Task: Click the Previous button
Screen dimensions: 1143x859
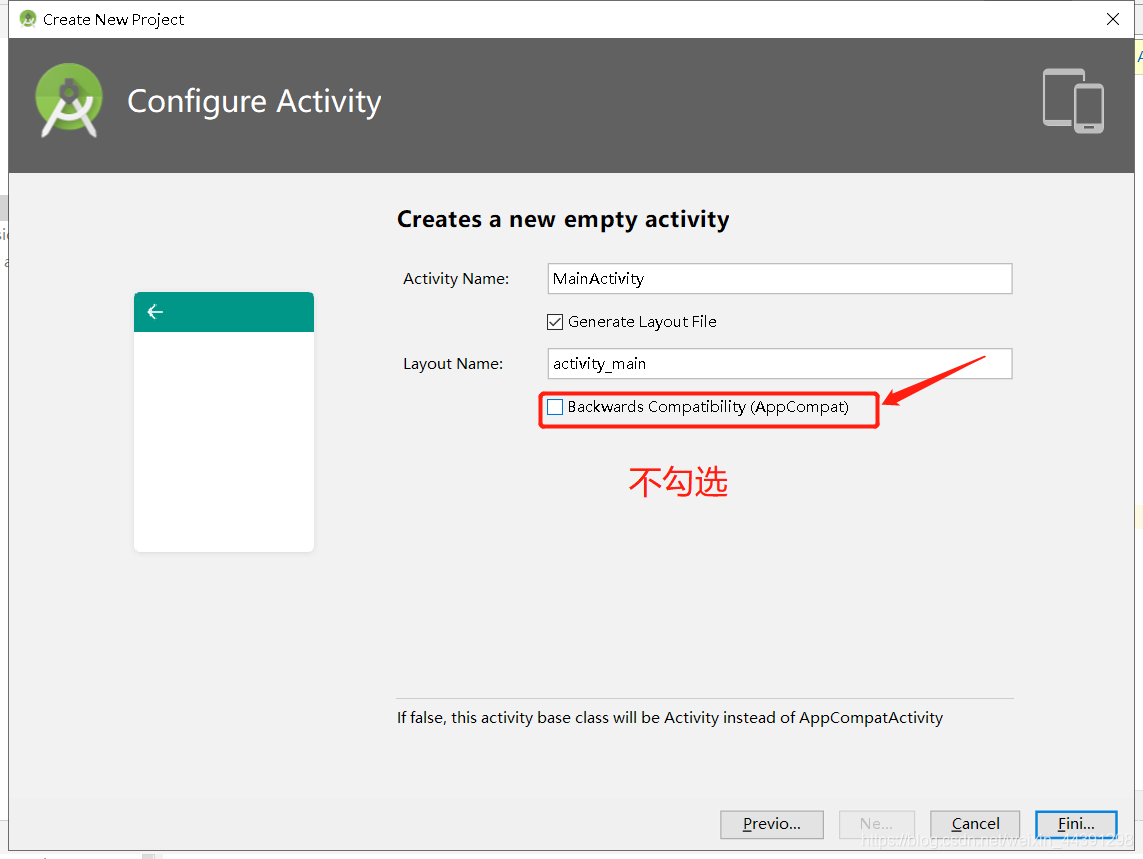Action: click(771, 823)
